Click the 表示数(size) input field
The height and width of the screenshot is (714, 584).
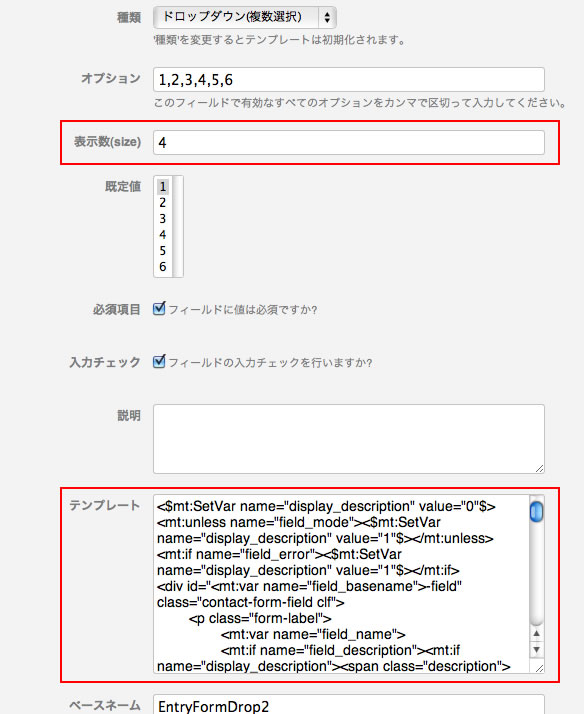pos(349,143)
